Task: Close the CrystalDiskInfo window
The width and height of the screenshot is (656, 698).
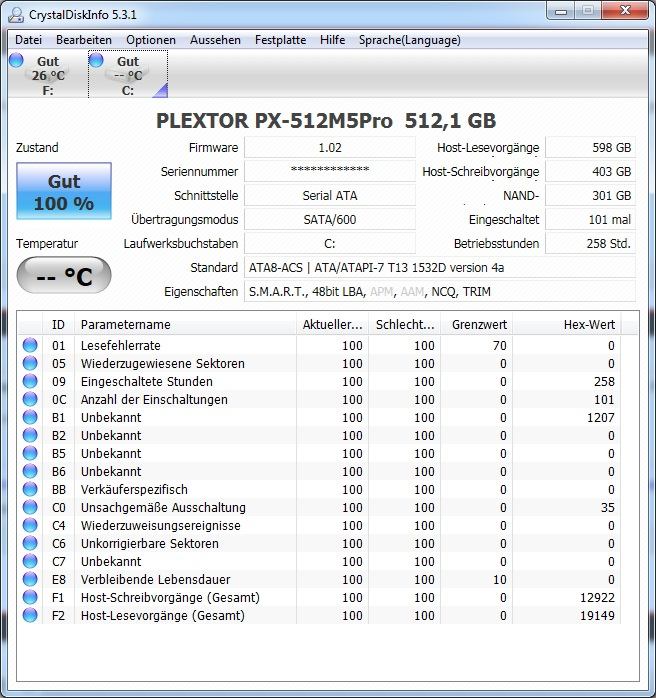Action: (x=625, y=11)
